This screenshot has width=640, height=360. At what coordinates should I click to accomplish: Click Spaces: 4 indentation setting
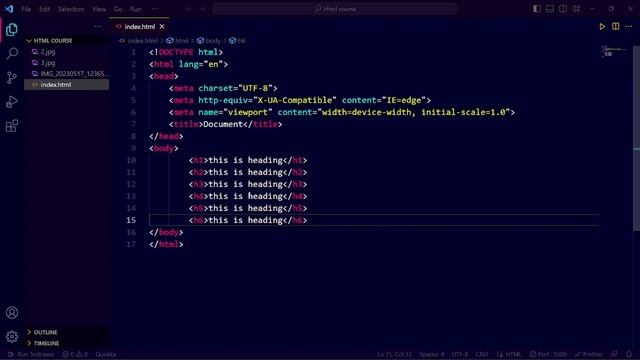coord(431,354)
